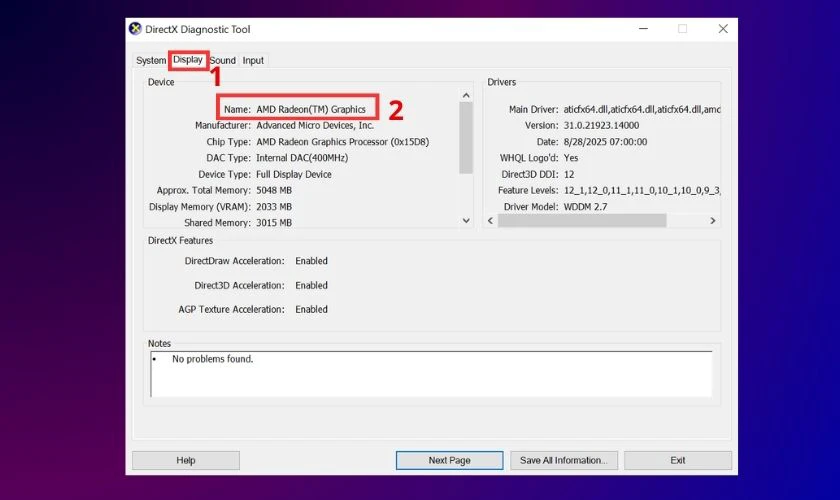The height and width of the screenshot is (500, 840).
Task: Click Save All Information button
Action: [x=564, y=460]
